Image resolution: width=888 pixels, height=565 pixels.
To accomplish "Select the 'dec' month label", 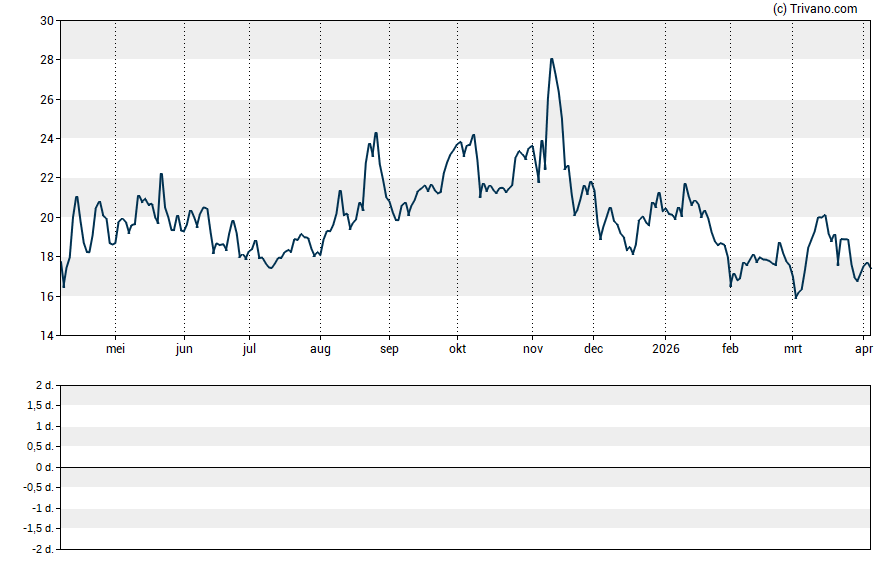I will 593,349.
